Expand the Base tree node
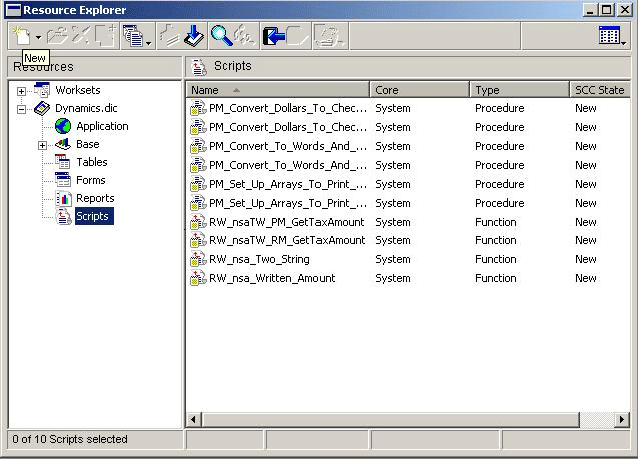This screenshot has height=459, width=638. point(42,145)
